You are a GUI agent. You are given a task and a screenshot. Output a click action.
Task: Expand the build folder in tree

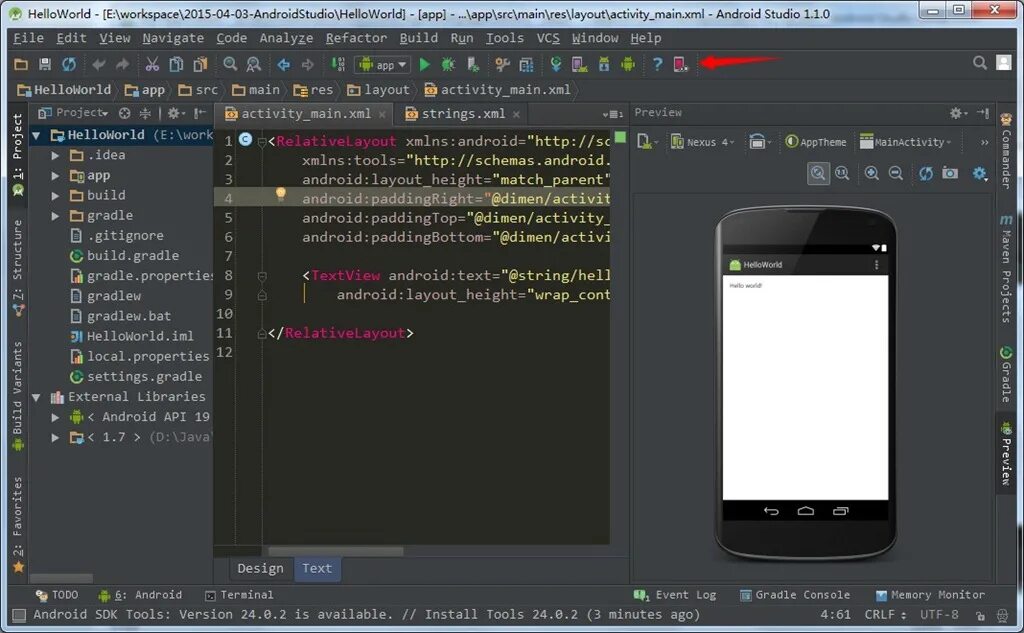tap(56, 195)
